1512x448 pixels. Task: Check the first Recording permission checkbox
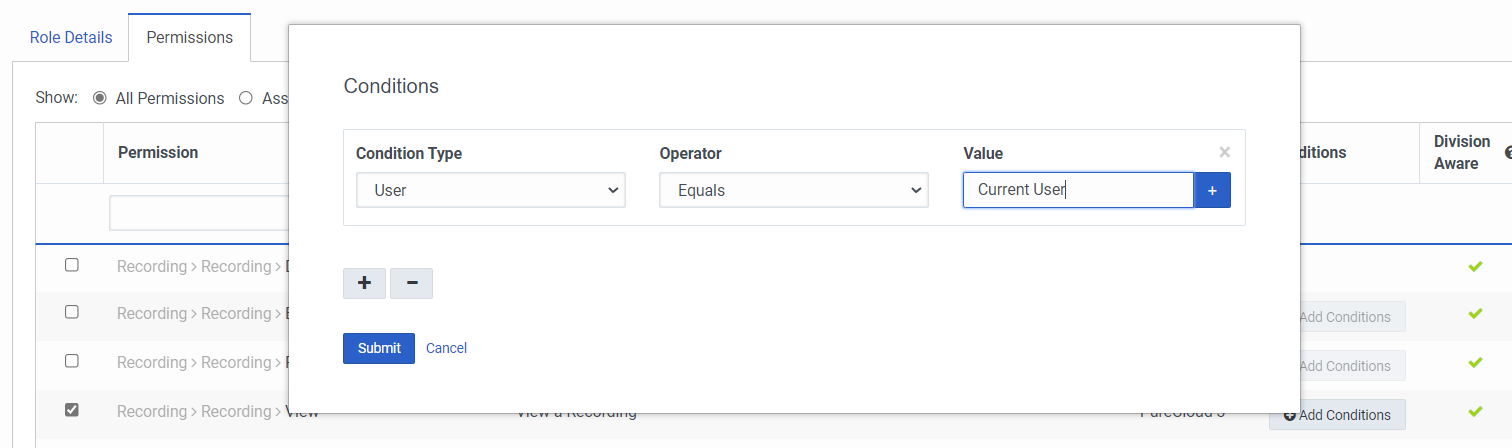point(72,265)
